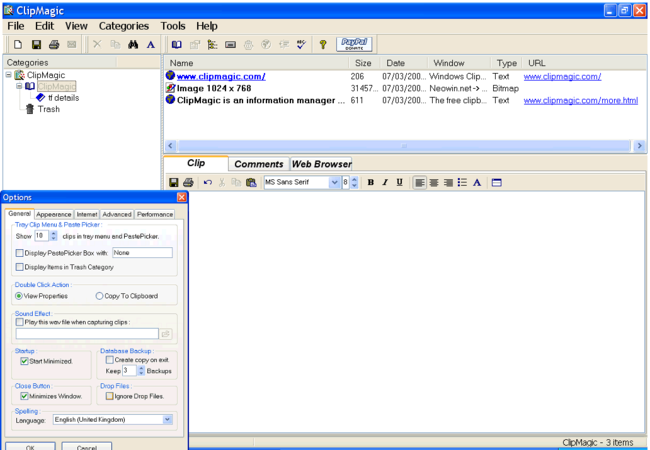Image resolution: width=650 pixels, height=450 pixels.
Task: Open the File menu
Action: (x=16, y=26)
